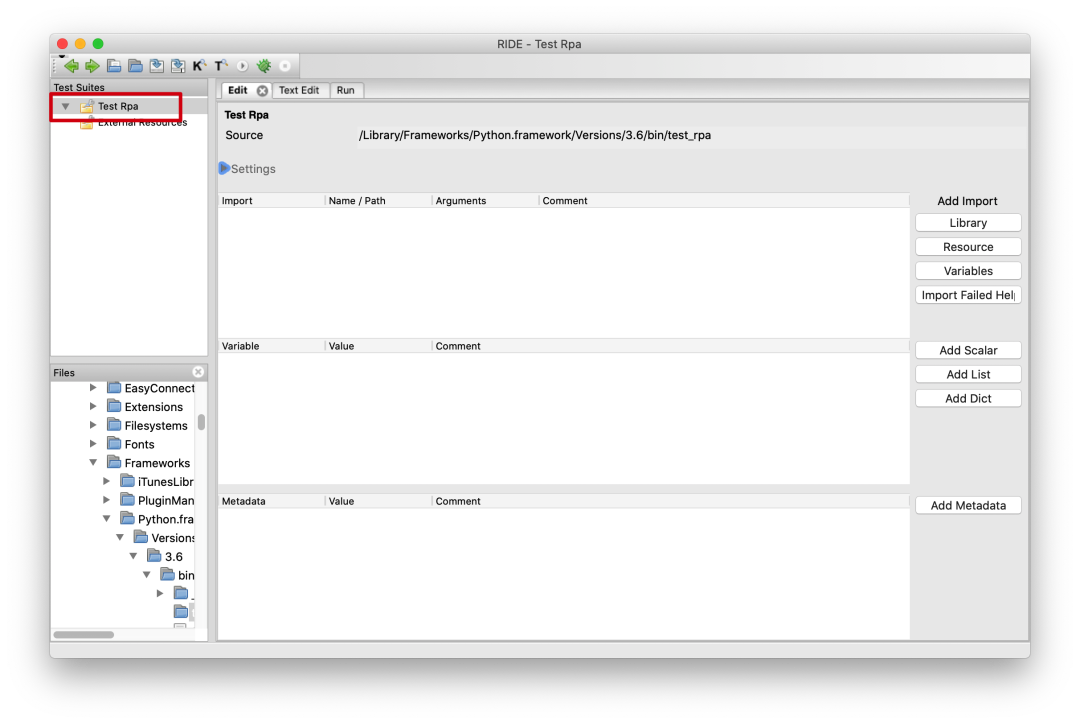The height and width of the screenshot is (724, 1080).
Task: Collapse the Versions folder
Action: [120, 537]
